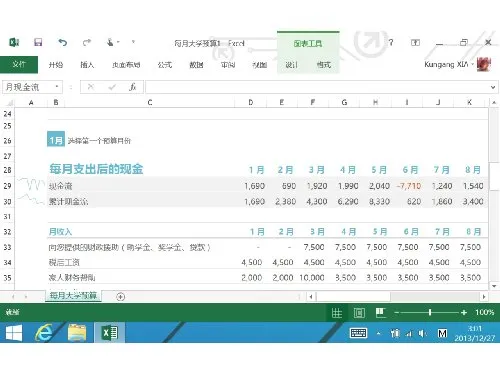Open the Chart Tools Format tab
500x375 pixels.
click(x=324, y=65)
